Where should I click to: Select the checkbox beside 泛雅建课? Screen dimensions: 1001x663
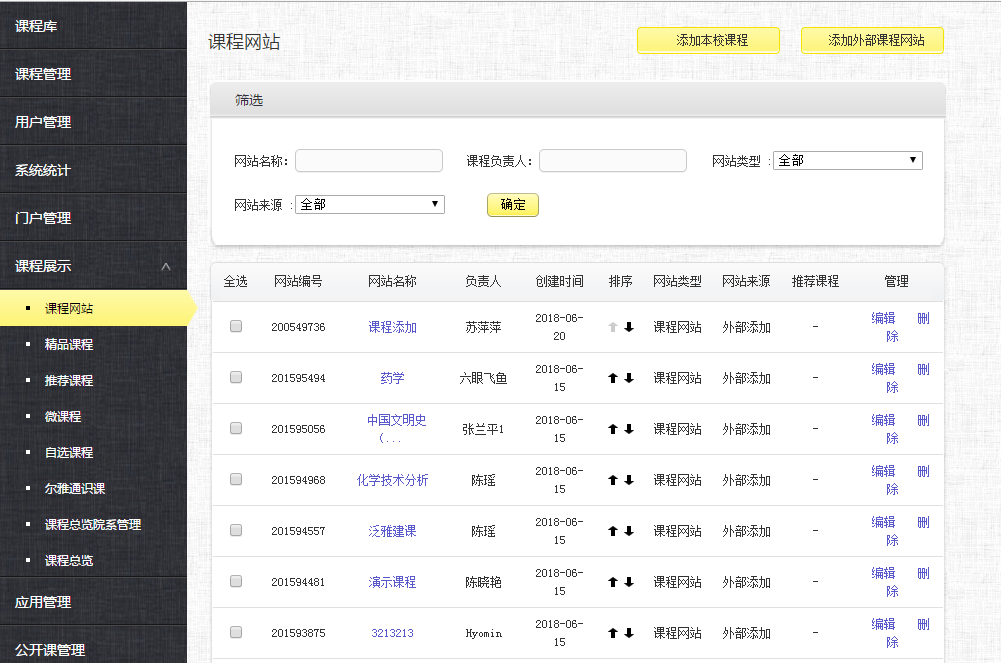[235, 530]
